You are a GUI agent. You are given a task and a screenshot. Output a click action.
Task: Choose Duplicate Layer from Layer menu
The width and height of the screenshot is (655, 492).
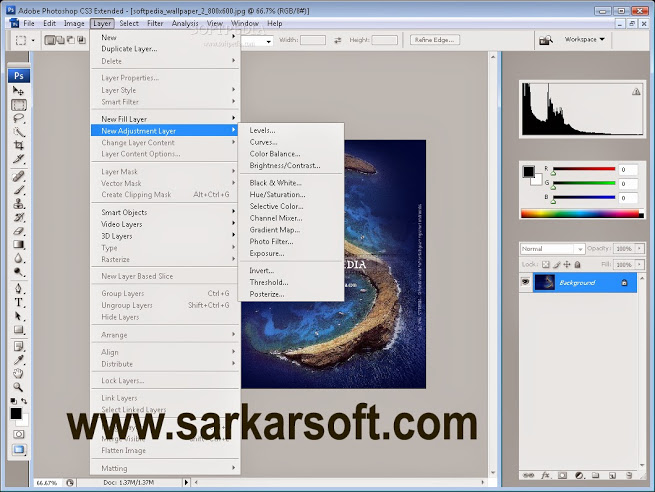129,49
